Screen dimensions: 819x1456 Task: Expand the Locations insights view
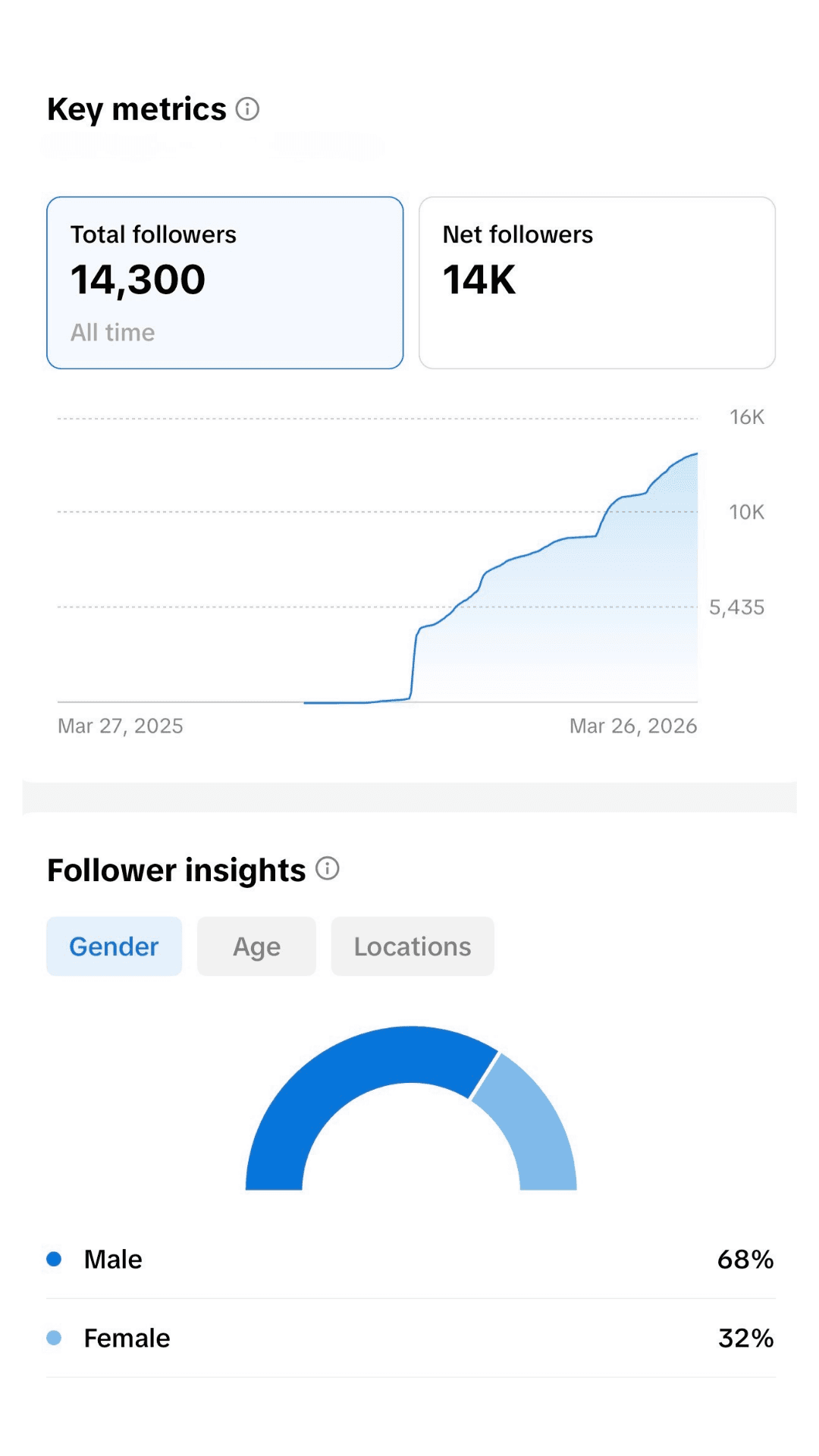click(x=412, y=946)
